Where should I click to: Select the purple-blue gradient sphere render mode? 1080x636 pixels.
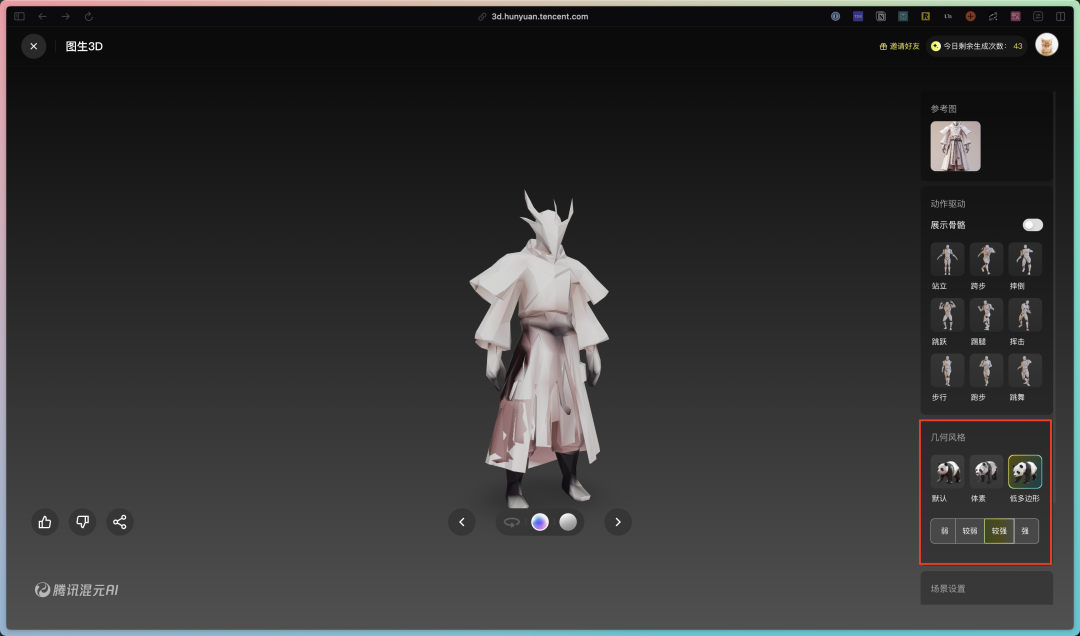pyautogui.click(x=540, y=522)
